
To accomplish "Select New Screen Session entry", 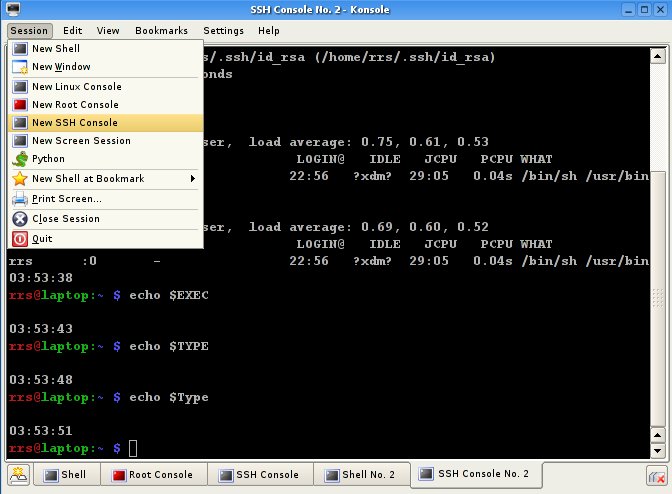I will coord(105,141).
